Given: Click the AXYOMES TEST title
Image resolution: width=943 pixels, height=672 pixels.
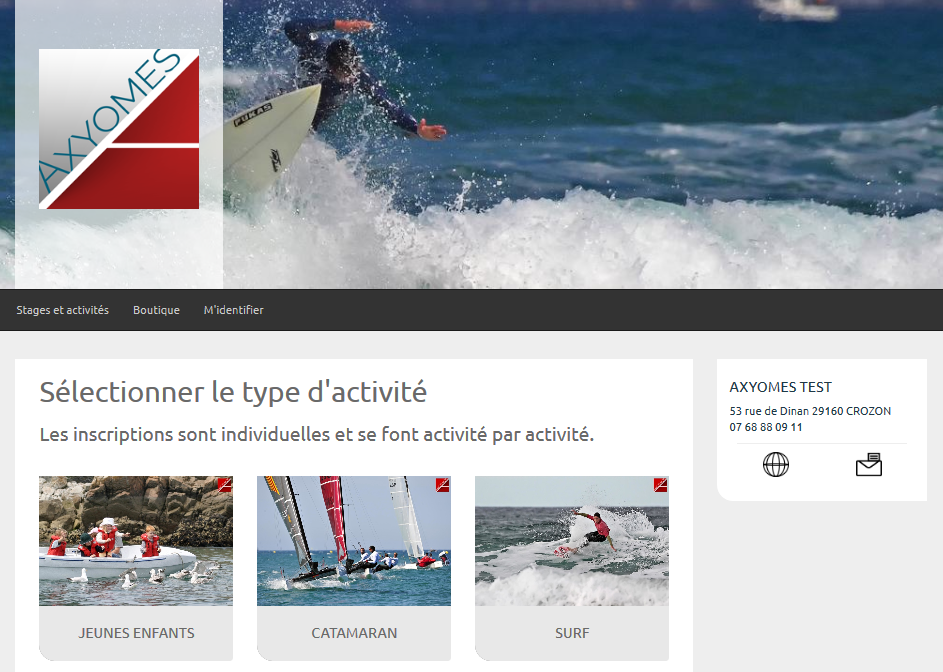Looking at the screenshot, I should point(781,387).
